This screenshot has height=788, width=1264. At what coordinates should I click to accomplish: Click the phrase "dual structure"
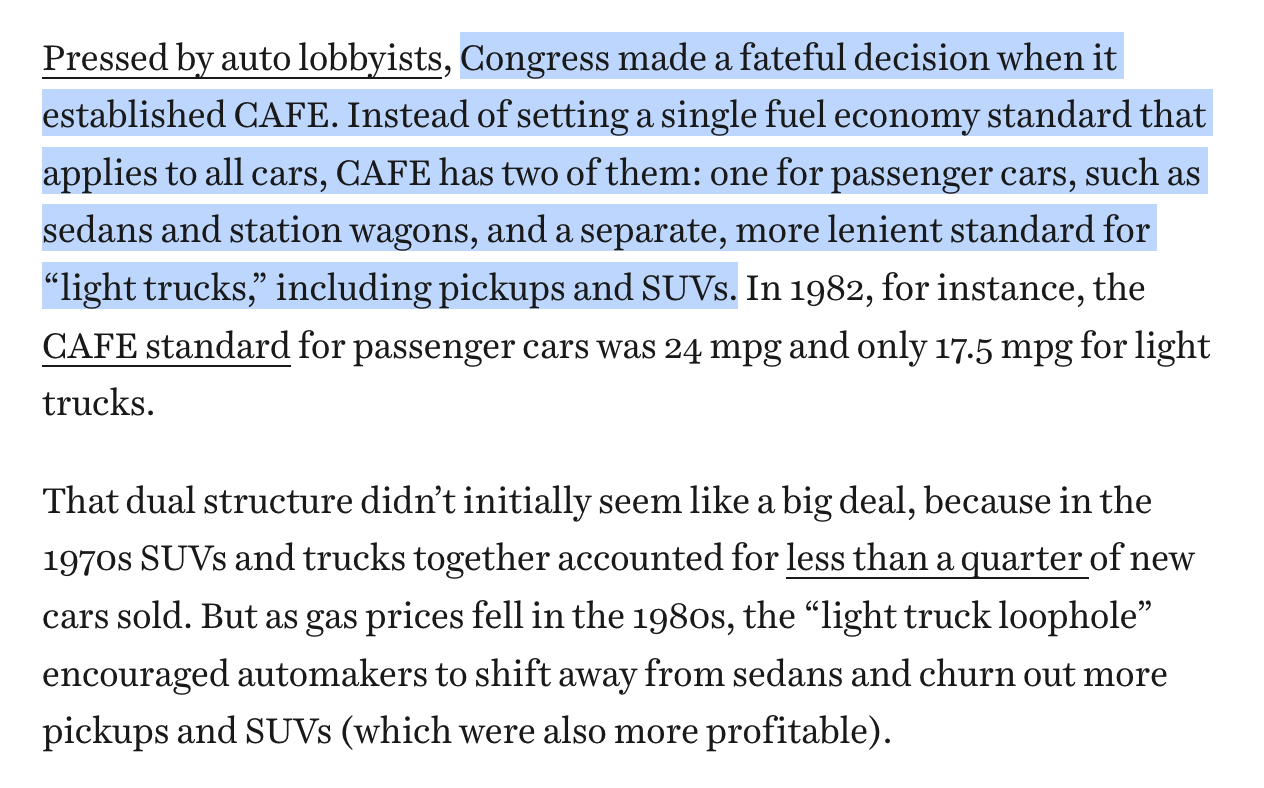click(230, 501)
